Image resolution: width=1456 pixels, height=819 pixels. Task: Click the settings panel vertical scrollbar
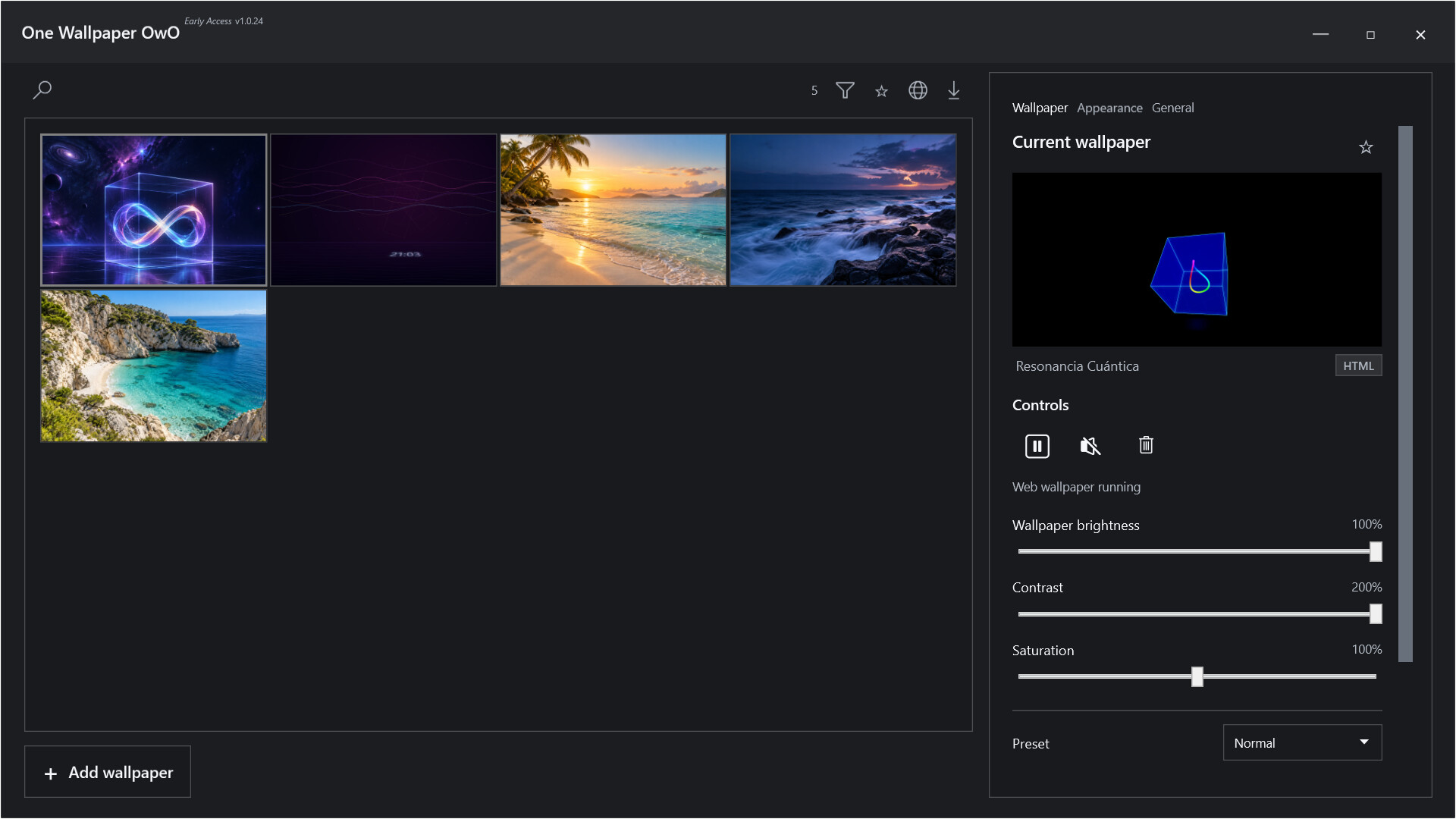(1405, 394)
